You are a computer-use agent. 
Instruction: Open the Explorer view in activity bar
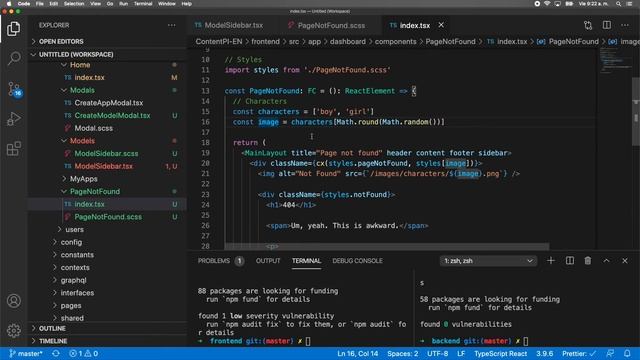[13, 29]
